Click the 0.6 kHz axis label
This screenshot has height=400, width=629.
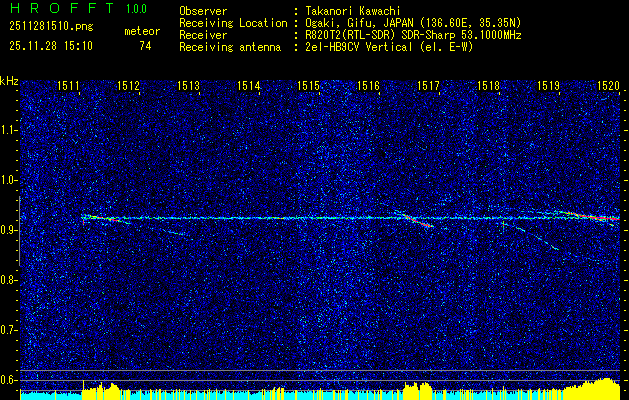pos(8,380)
